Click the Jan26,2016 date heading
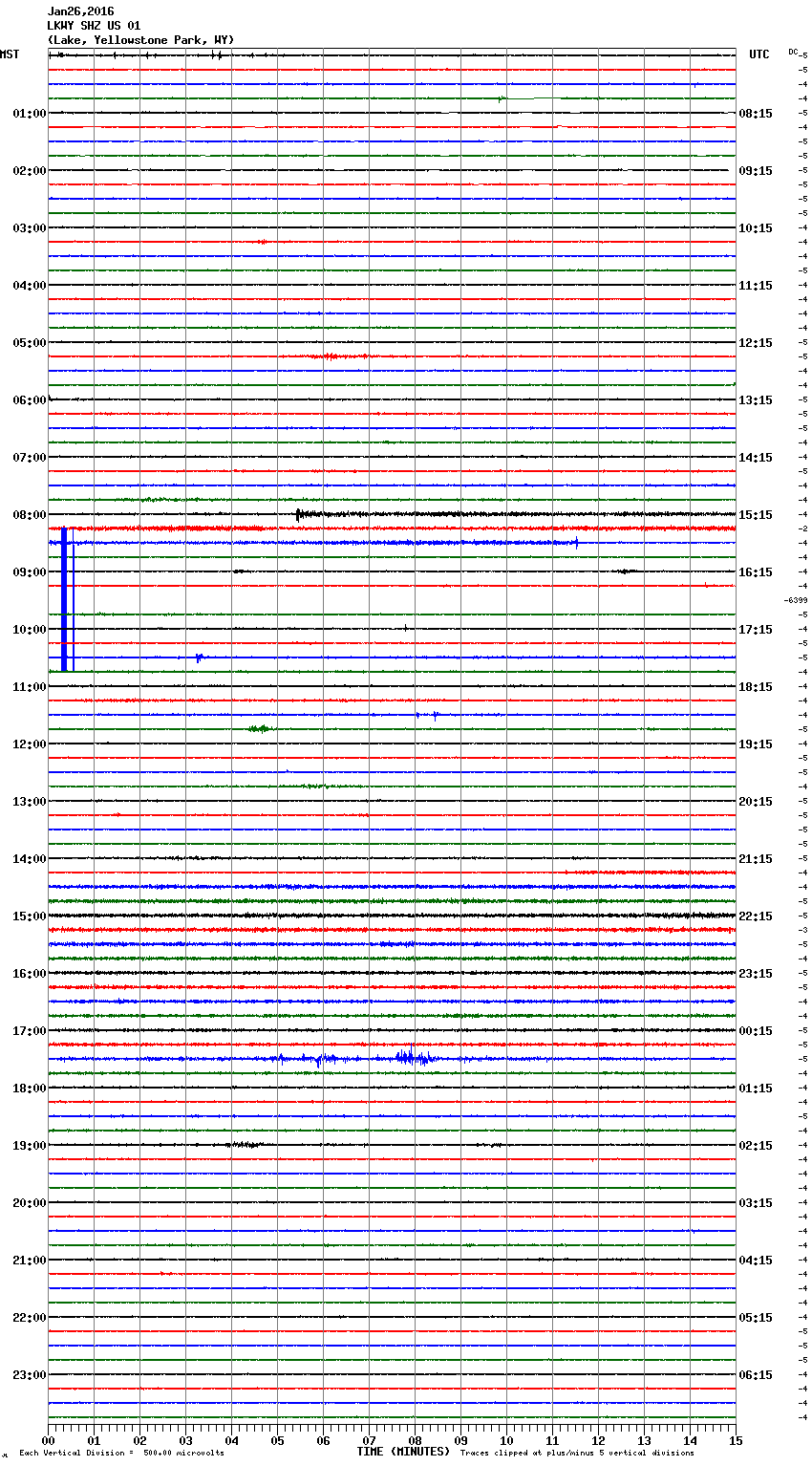Viewport: 812px width, 1466px height. 80,11
